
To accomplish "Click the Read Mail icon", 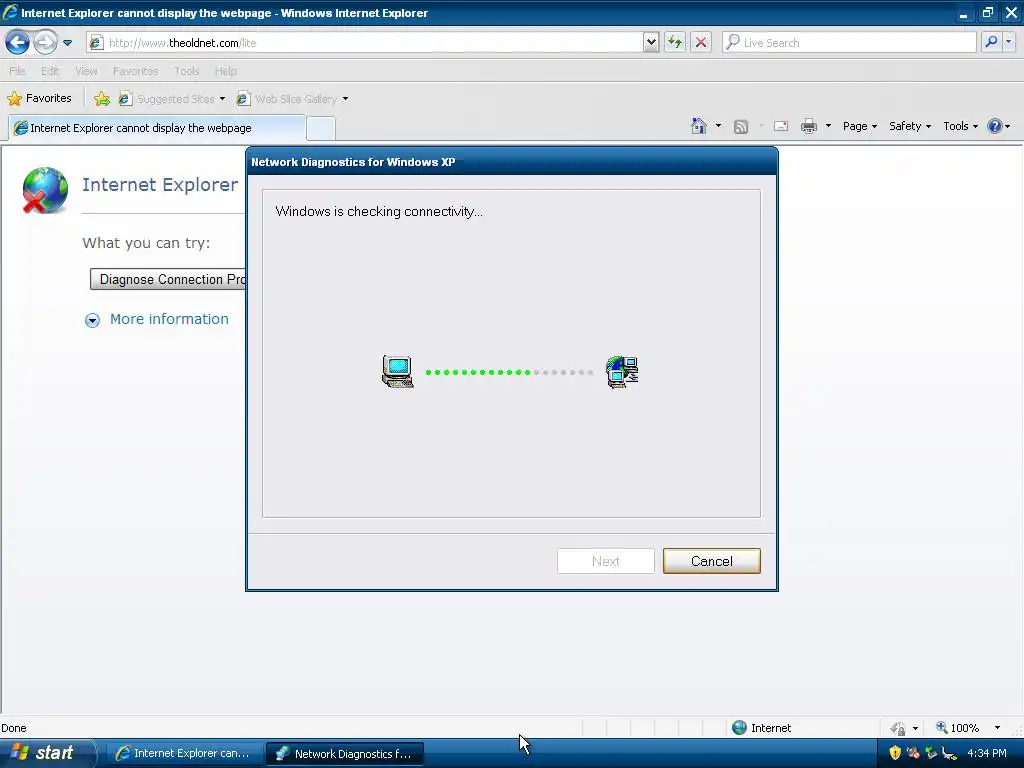I will point(781,126).
